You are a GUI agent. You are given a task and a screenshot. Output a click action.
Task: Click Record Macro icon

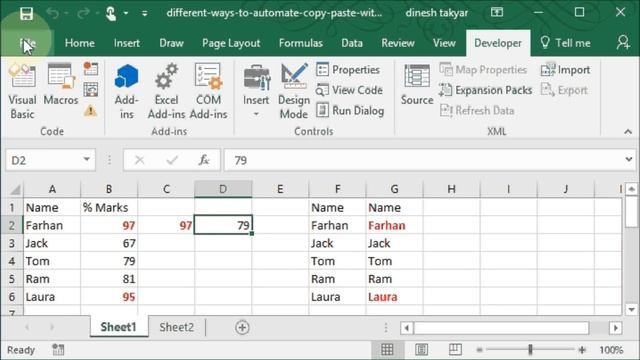pyautogui.click(x=91, y=69)
